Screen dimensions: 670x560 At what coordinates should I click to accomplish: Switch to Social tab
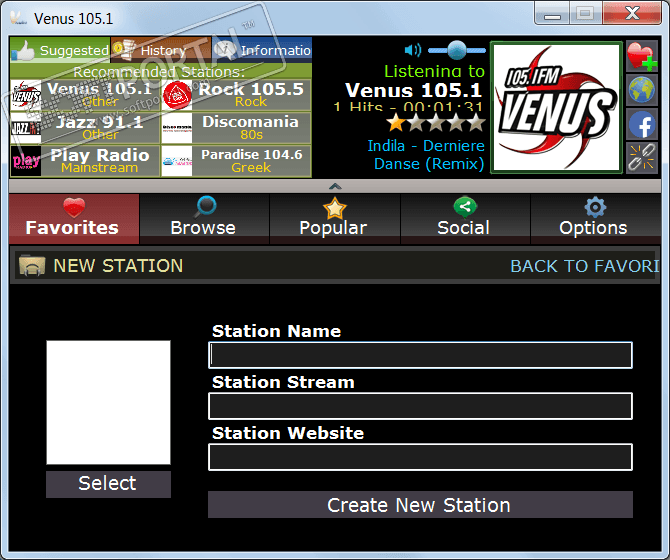coord(465,219)
